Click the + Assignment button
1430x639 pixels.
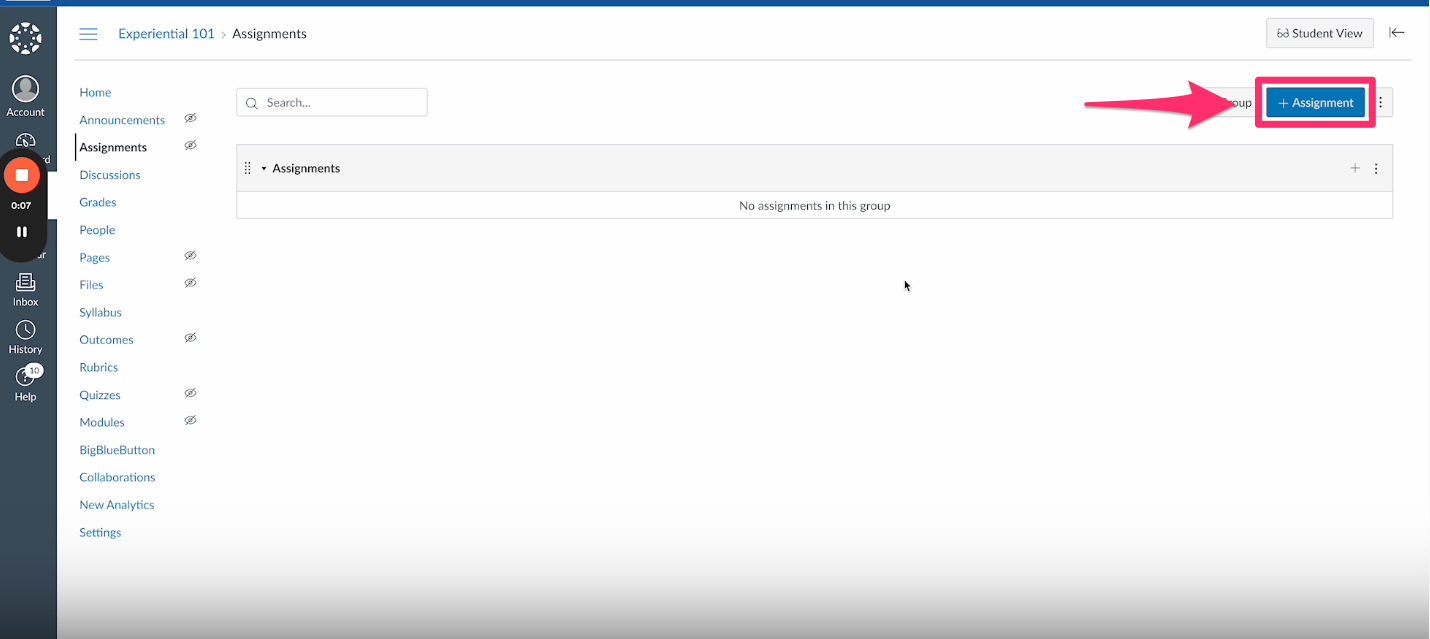click(1315, 102)
